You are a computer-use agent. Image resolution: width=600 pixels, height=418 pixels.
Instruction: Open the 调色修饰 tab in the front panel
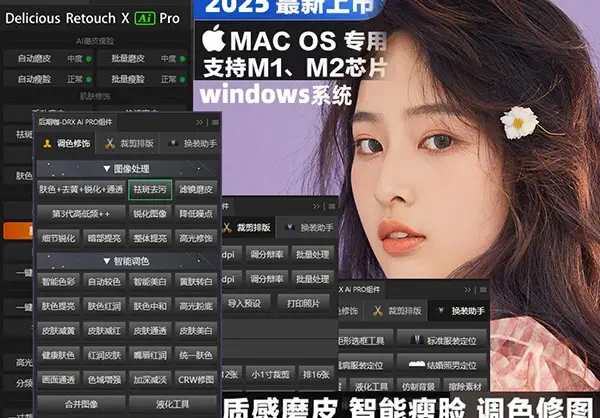pyautogui.click(x=65, y=144)
